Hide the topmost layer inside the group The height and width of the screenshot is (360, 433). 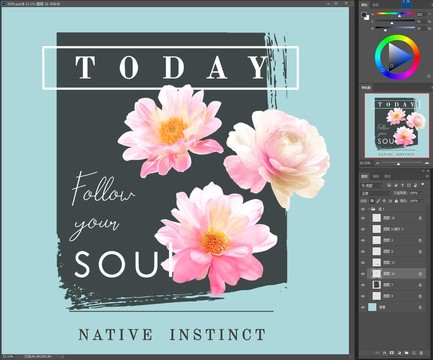click(x=363, y=218)
